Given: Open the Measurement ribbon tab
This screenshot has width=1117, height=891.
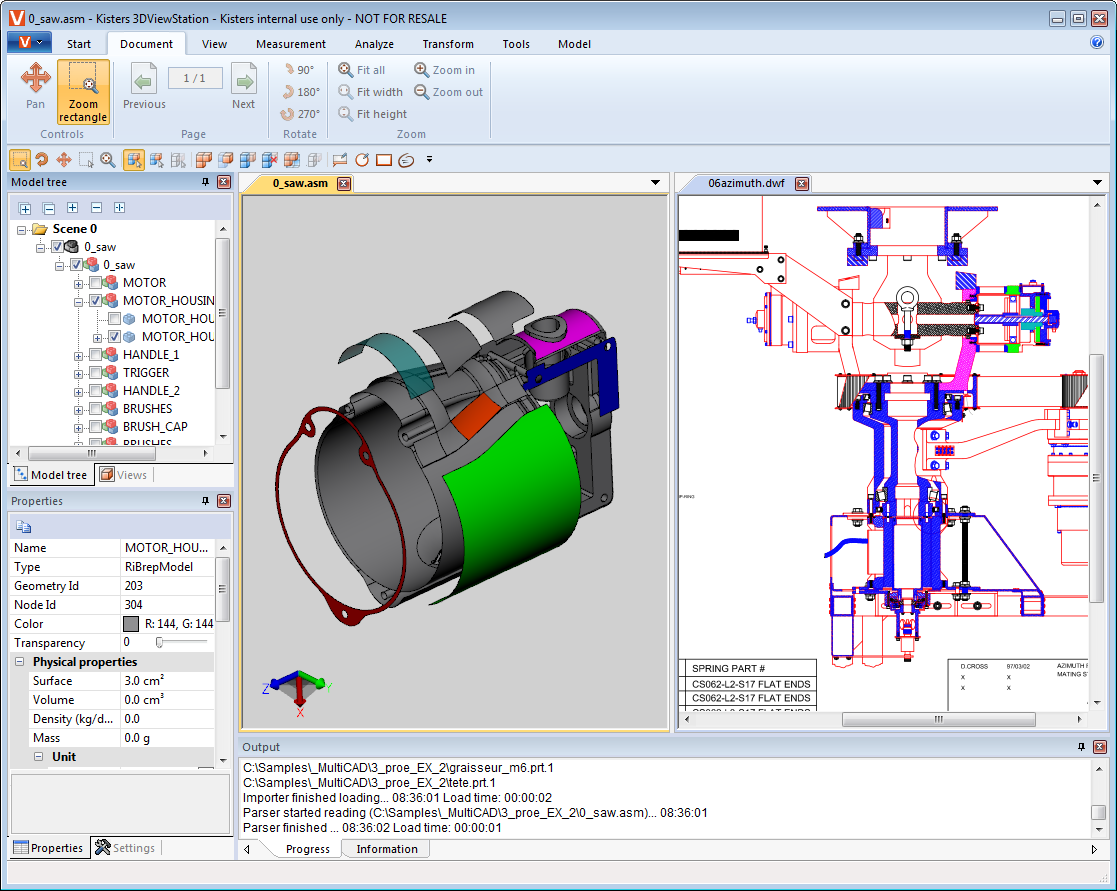Looking at the screenshot, I should click(290, 44).
